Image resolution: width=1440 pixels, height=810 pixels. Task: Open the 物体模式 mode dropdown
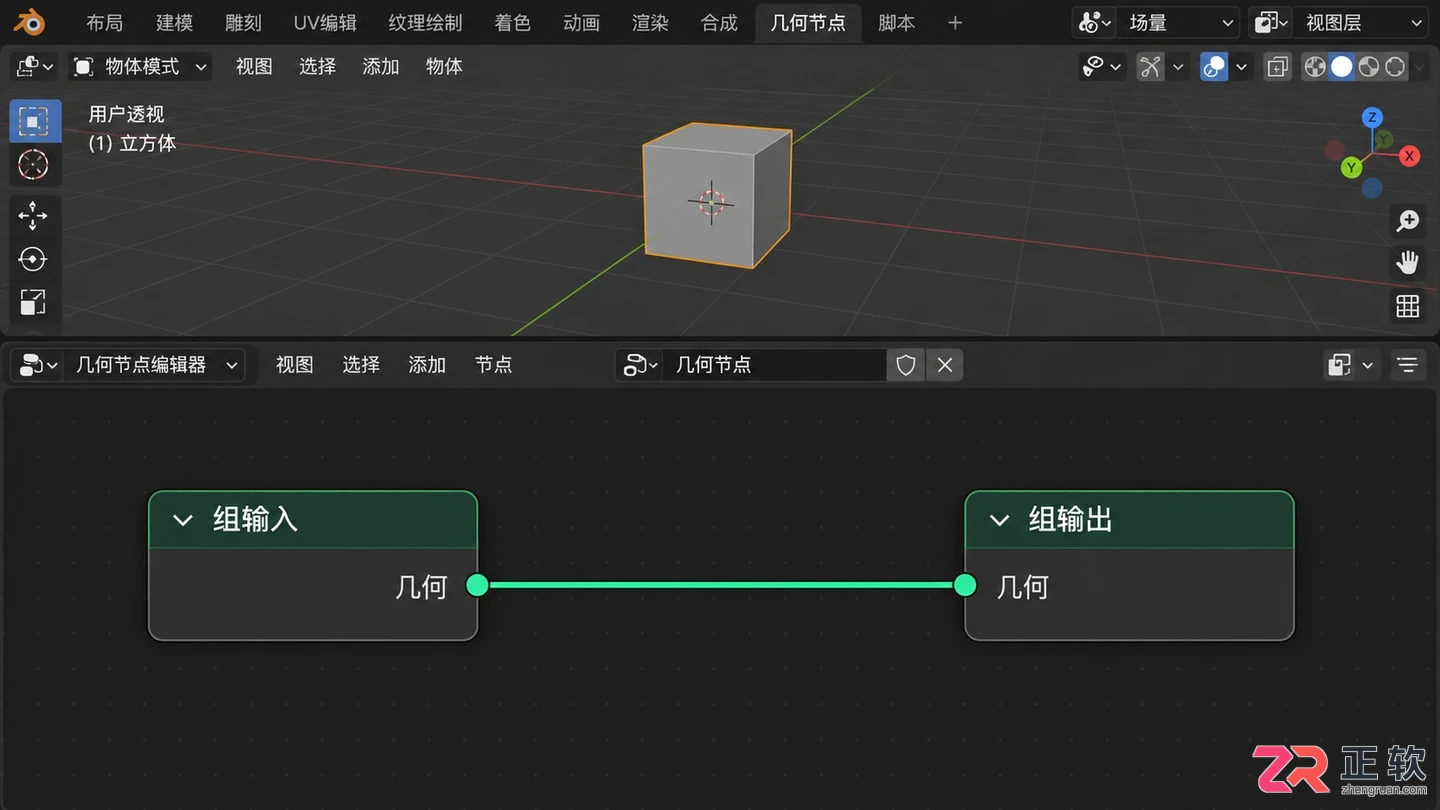(140, 66)
